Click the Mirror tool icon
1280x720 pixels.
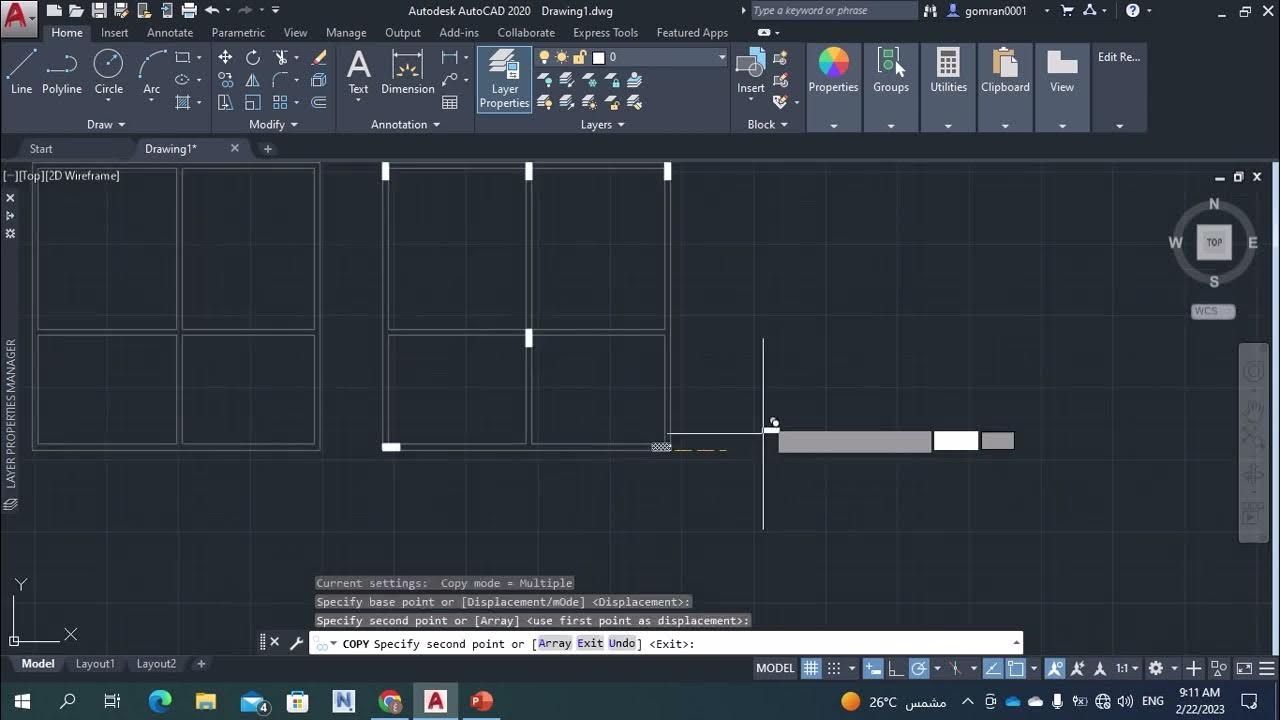(253, 80)
